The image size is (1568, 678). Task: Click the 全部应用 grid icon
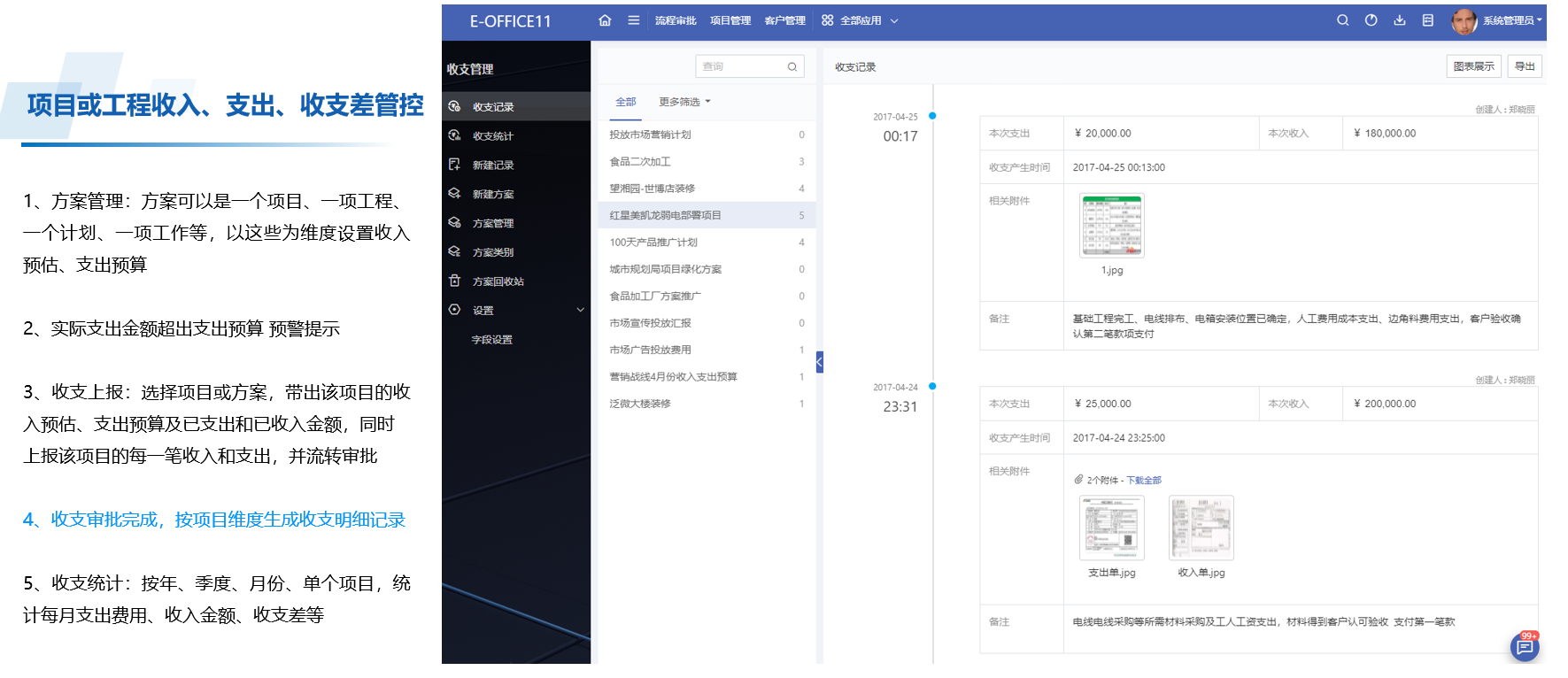click(x=828, y=20)
